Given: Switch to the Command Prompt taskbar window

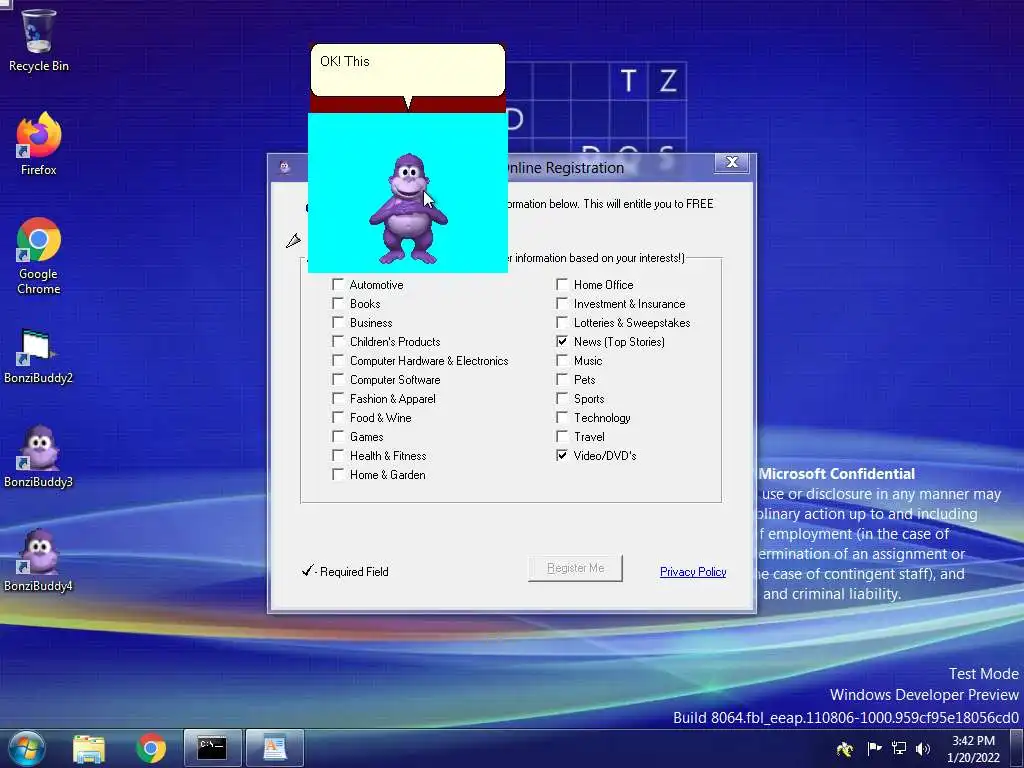Looking at the screenshot, I should pos(212,748).
